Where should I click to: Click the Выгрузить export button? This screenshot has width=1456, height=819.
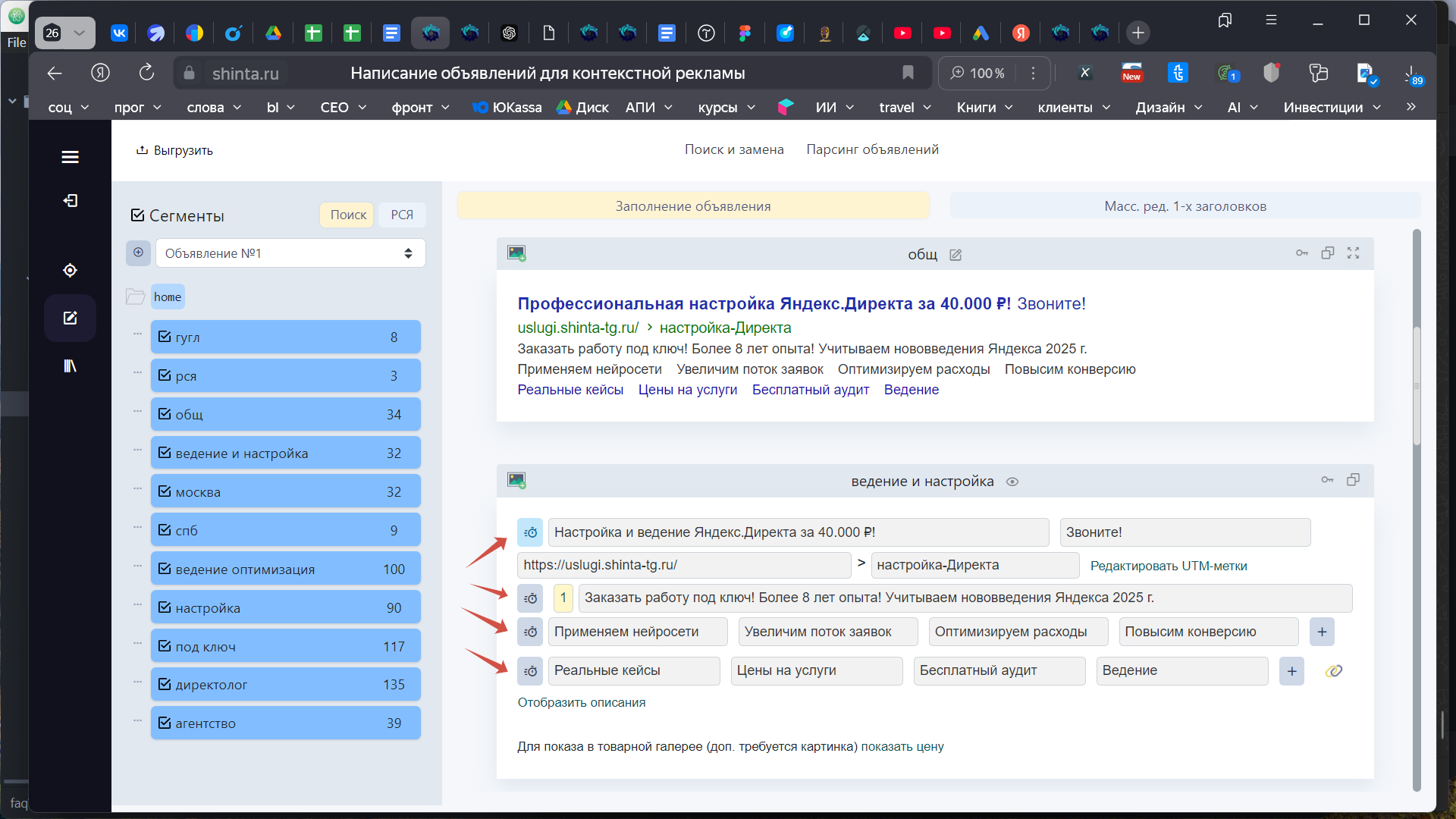(174, 150)
